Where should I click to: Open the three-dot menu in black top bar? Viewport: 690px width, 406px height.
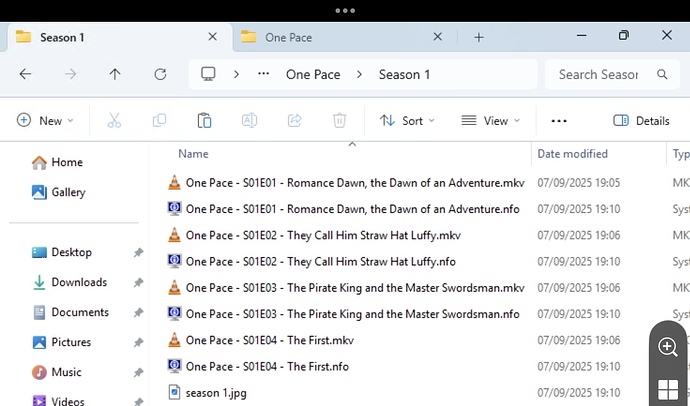345,11
